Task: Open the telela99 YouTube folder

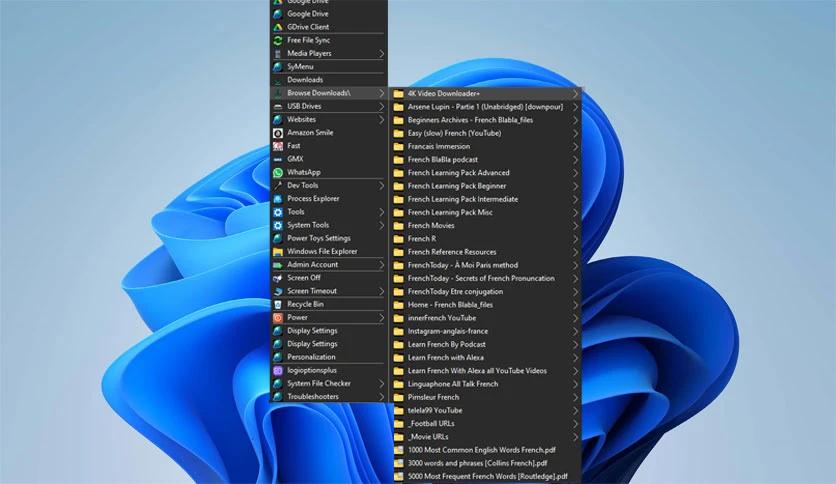Action: pos(486,411)
